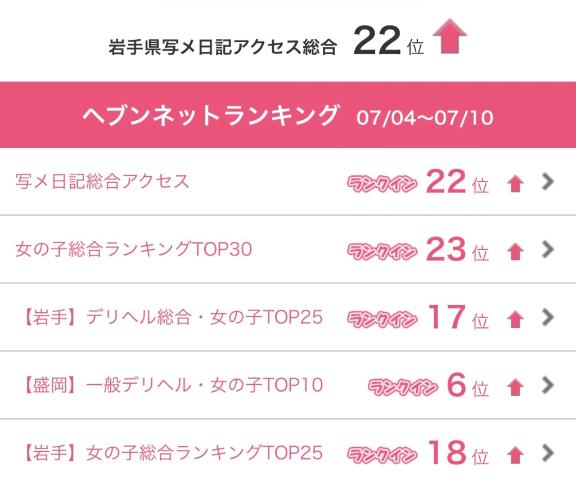Click ランクイン badge in 写メ日記総合アクセス row

click(382, 184)
